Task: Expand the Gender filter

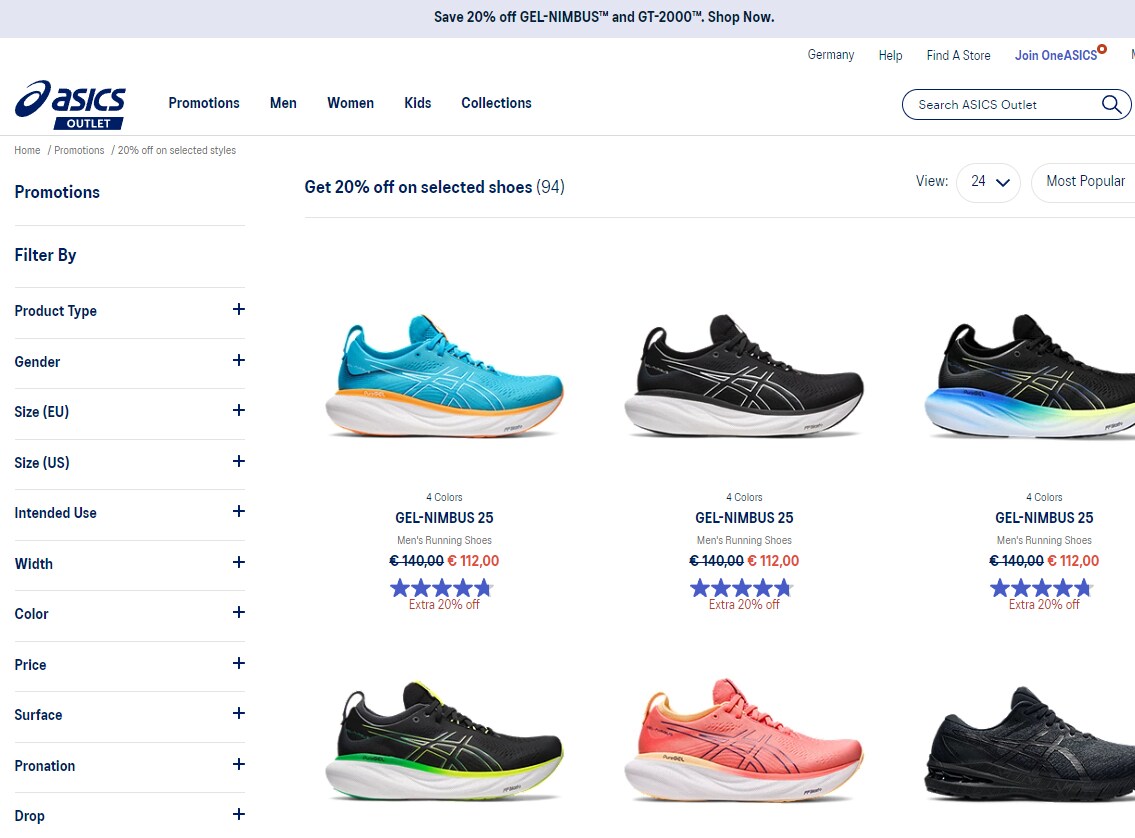Action: click(130, 361)
